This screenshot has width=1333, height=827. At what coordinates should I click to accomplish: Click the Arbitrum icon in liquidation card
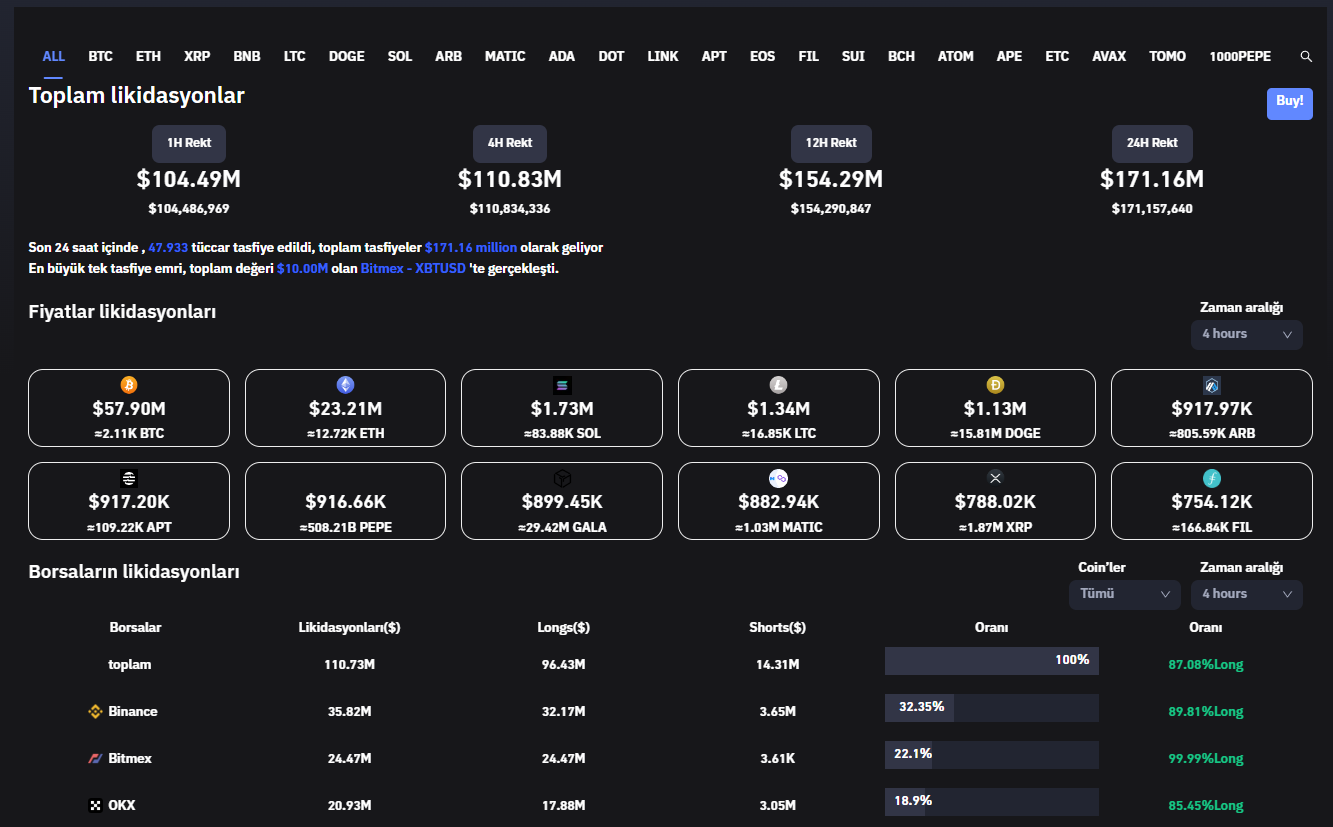coord(1211,385)
